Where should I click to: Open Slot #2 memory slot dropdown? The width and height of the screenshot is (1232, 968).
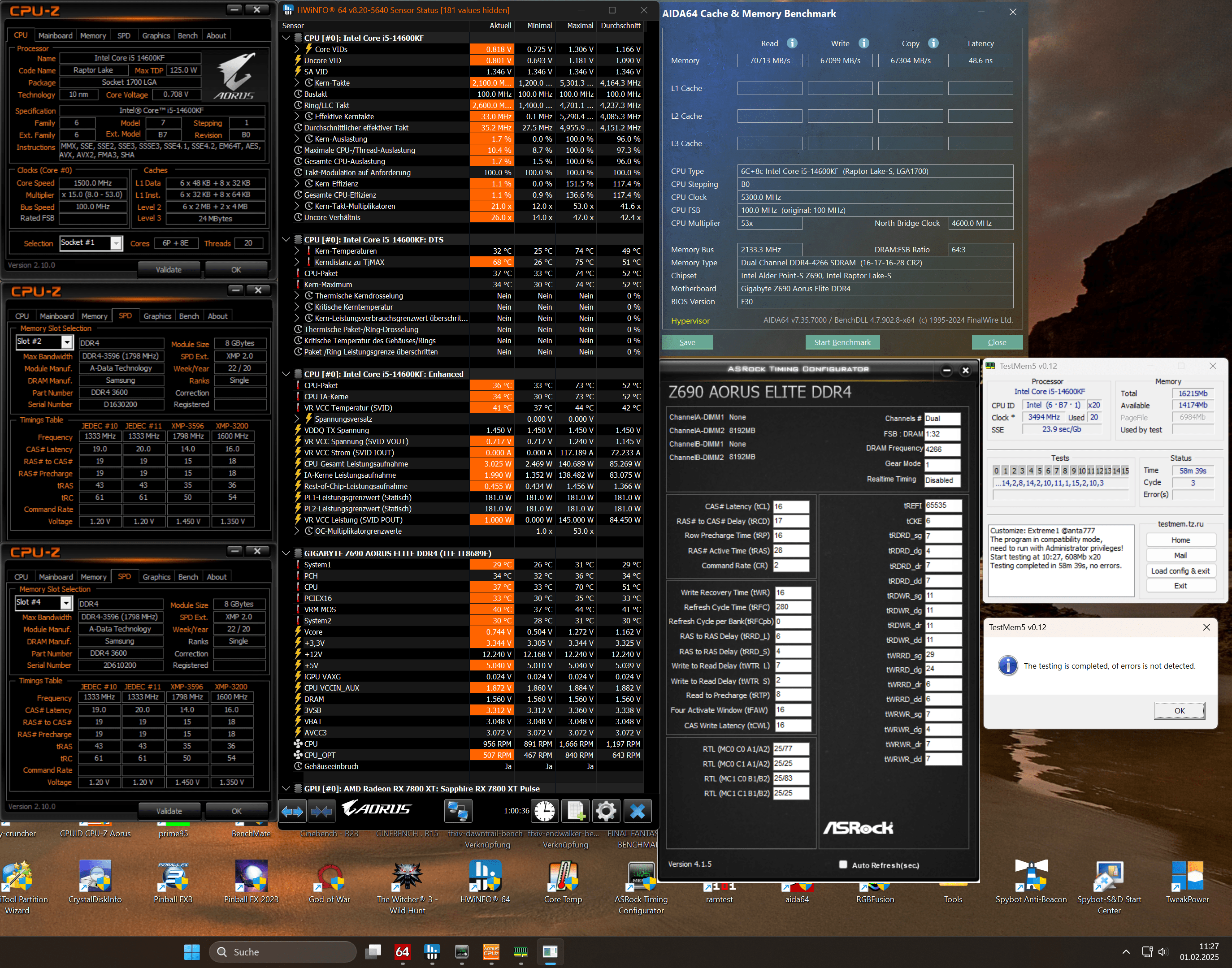66,342
